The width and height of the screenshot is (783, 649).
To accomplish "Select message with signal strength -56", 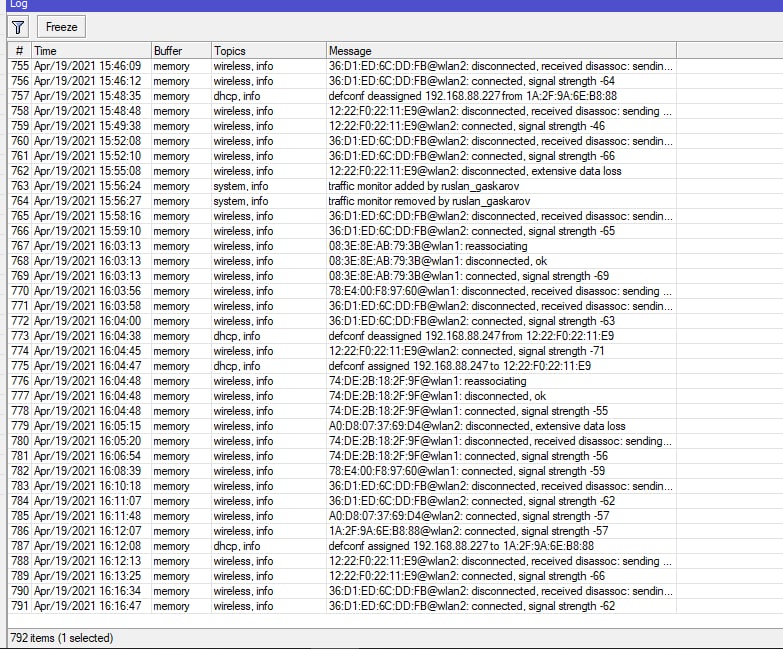I will pyautogui.click(x=468, y=456).
